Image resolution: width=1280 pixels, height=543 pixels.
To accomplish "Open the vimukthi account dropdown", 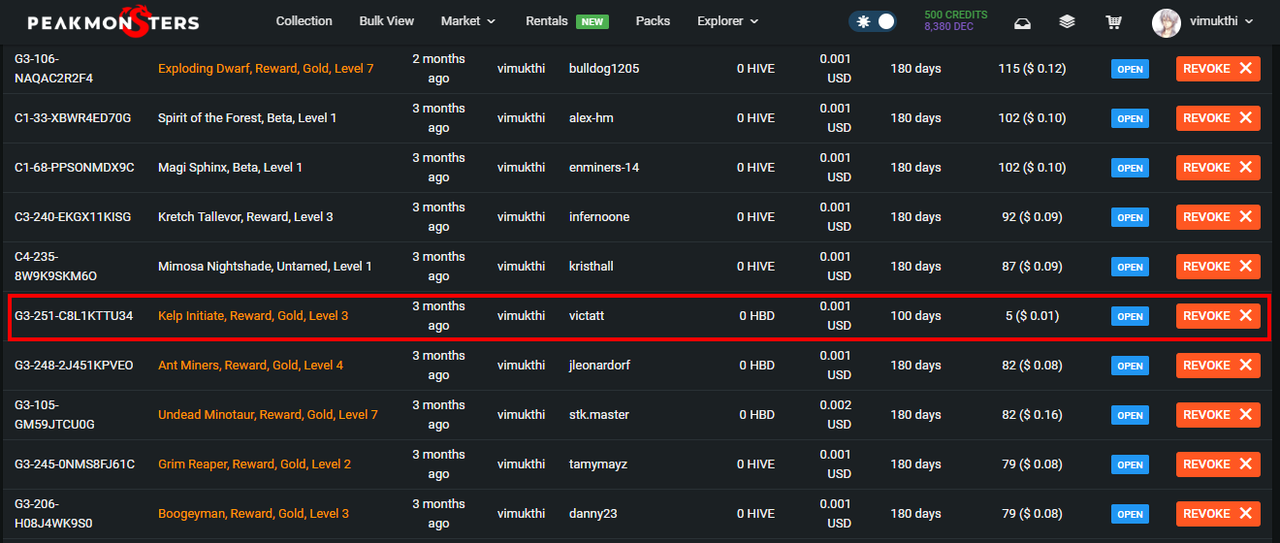I will [x=1222, y=21].
